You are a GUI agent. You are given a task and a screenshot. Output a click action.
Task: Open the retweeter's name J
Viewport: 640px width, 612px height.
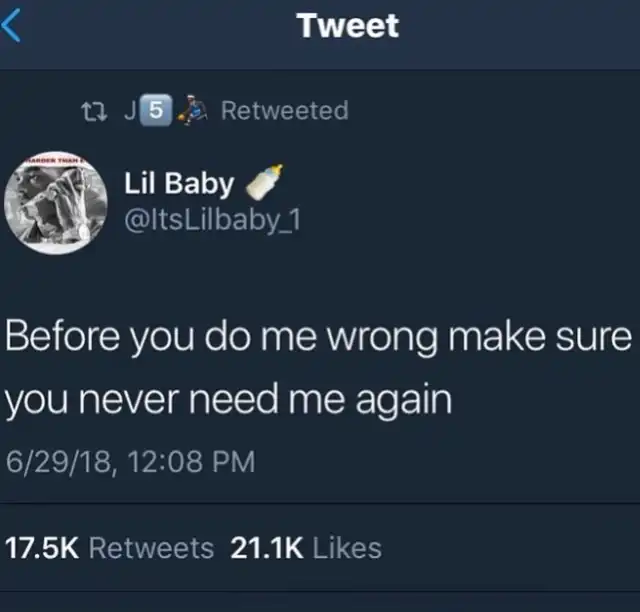tap(130, 111)
